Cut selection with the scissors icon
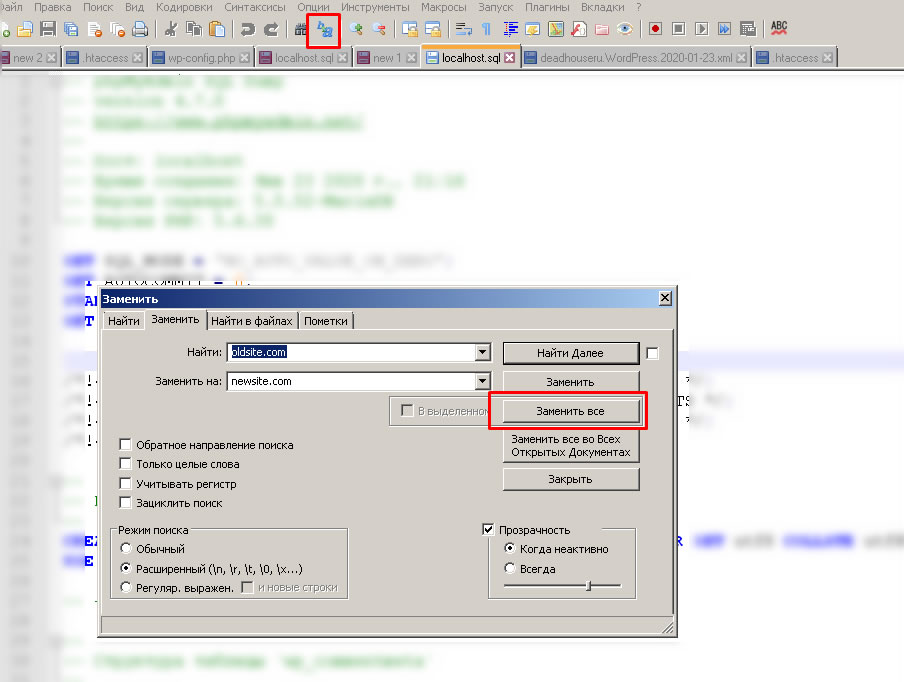Image resolution: width=904 pixels, height=682 pixels. [x=171, y=29]
